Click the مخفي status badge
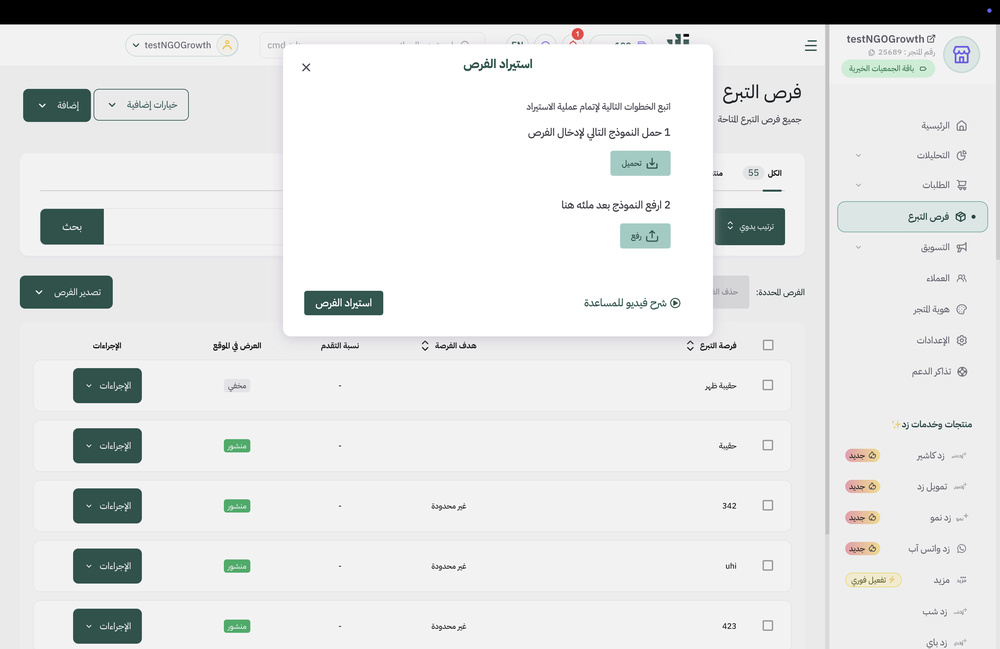This screenshot has height=649, width=1000. click(237, 386)
